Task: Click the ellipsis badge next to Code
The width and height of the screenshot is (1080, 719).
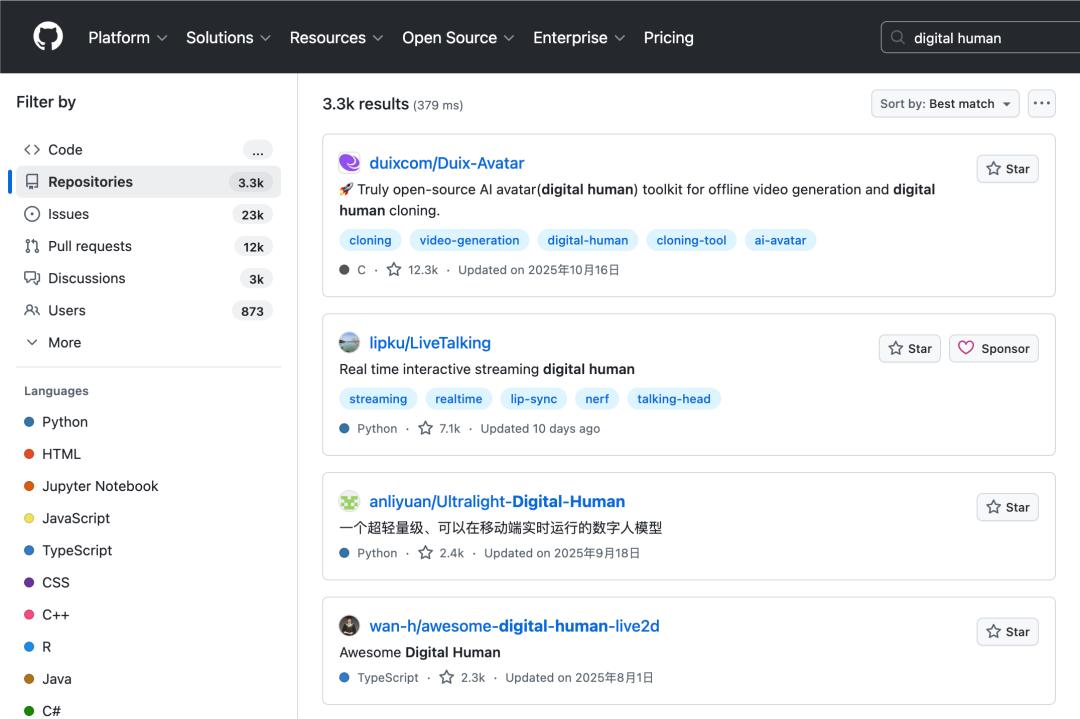Action: coord(257,150)
